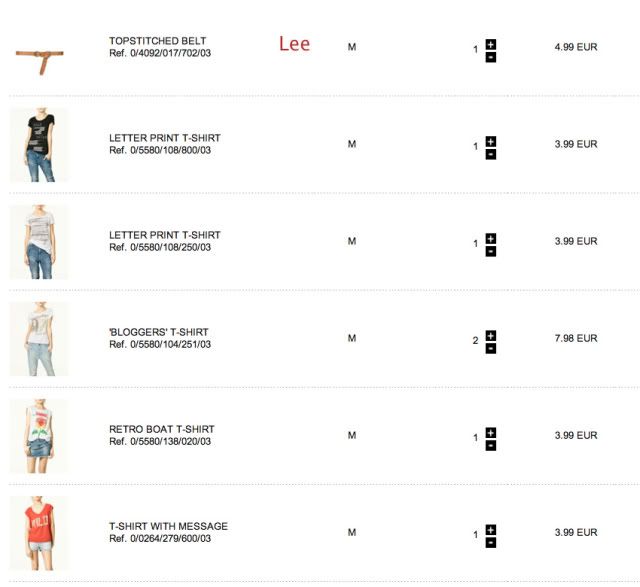Decrease quantity of black Letter Print T-shirt
The width and height of the screenshot is (640, 587).
491,154
